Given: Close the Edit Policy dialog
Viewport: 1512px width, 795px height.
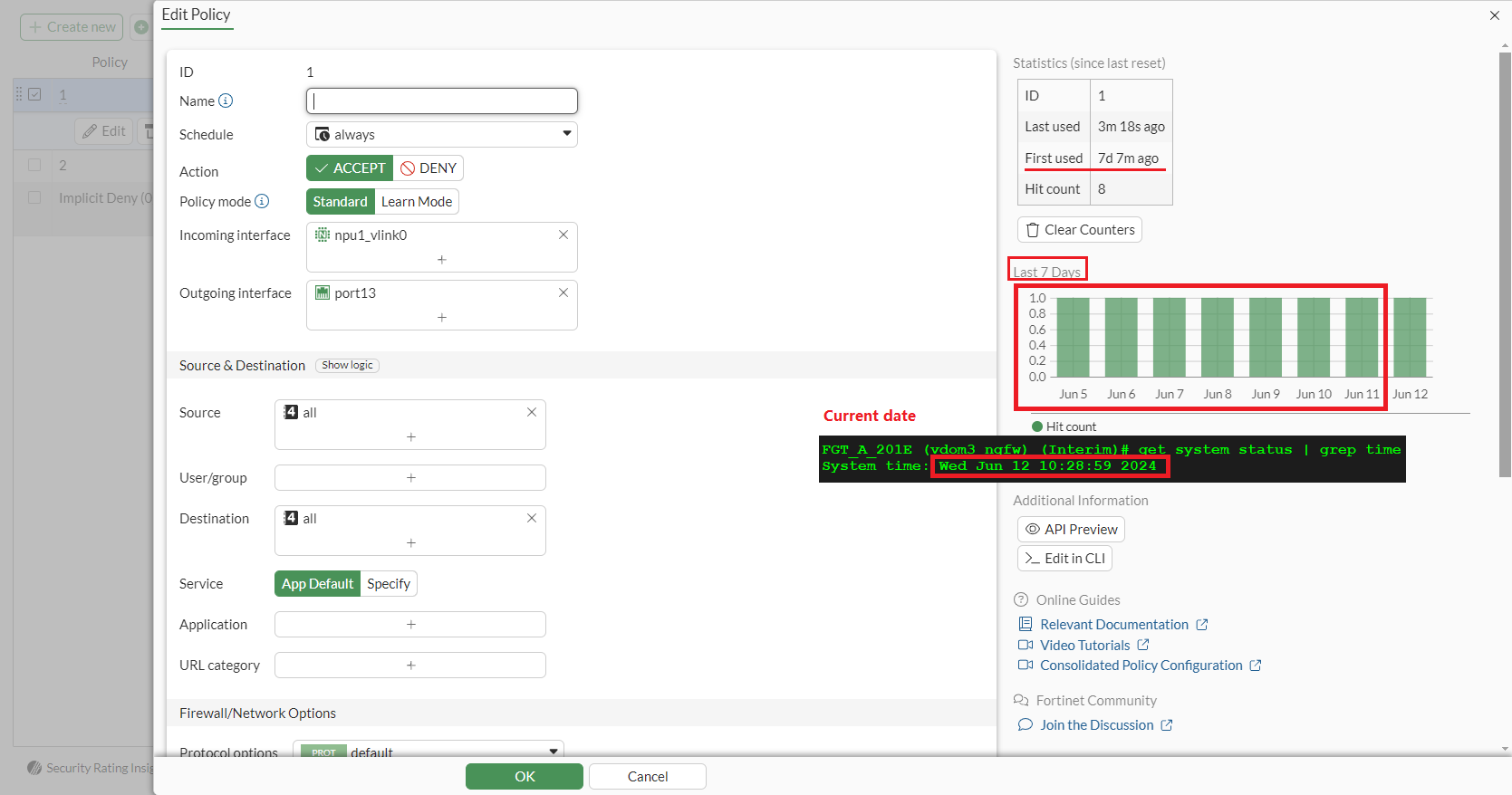Looking at the screenshot, I should pyautogui.click(x=1495, y=15).
